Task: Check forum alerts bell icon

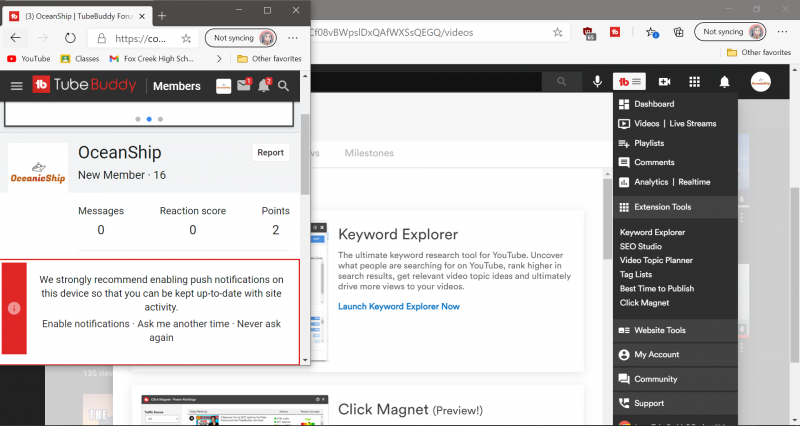Action: click(264, 86)
